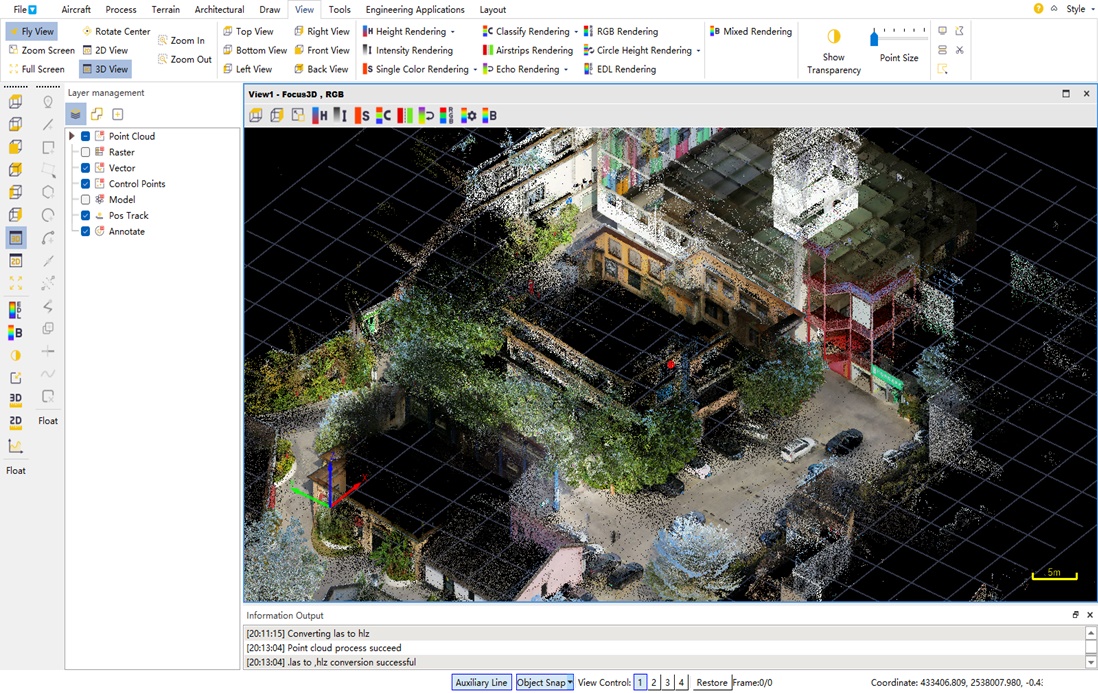Select the Rotate Center tool
Viewport: 1098px width, 693px height.
(116, 32)
